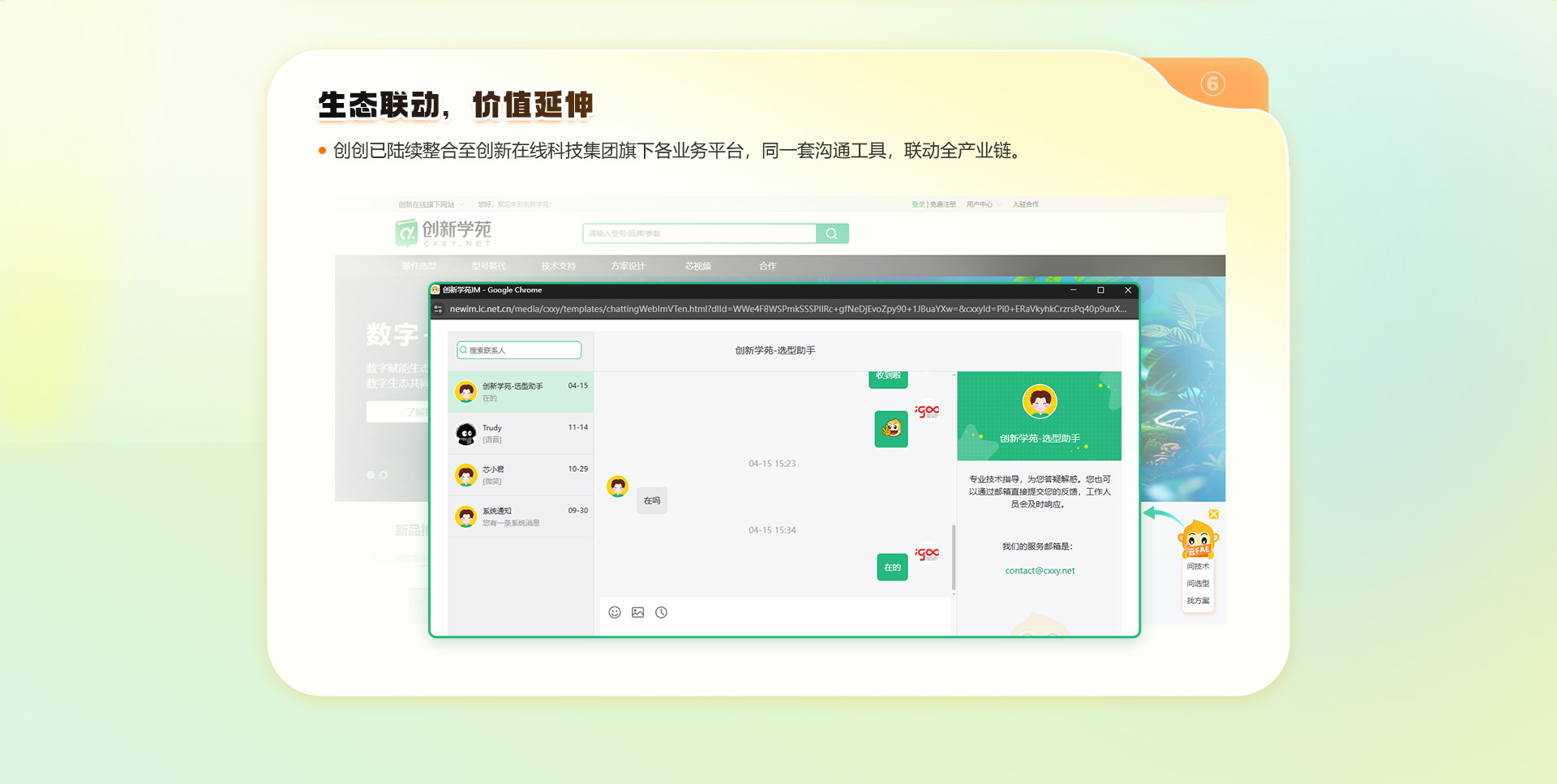1557x784 pixels.
Task: Expand the 创新在线旗下网站 dropdown
Action: [x=431, y=204]
